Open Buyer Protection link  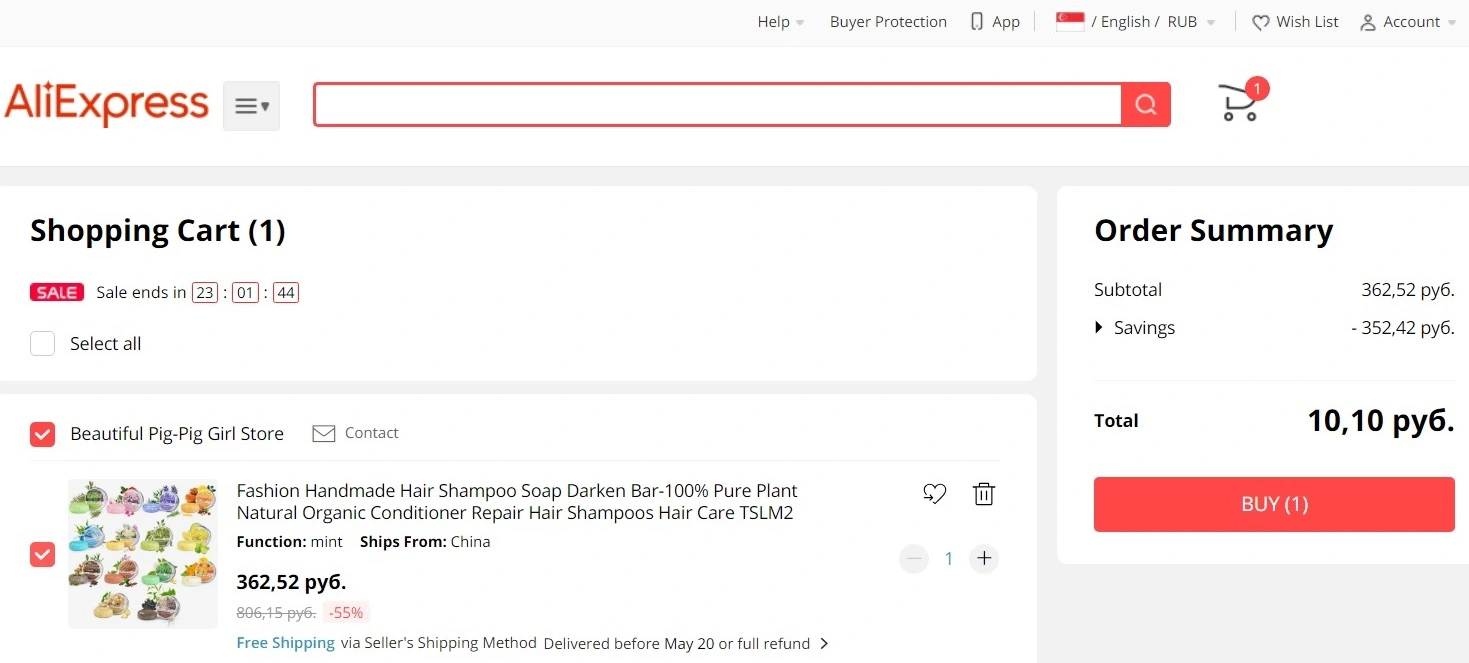(x=888, y=22)
